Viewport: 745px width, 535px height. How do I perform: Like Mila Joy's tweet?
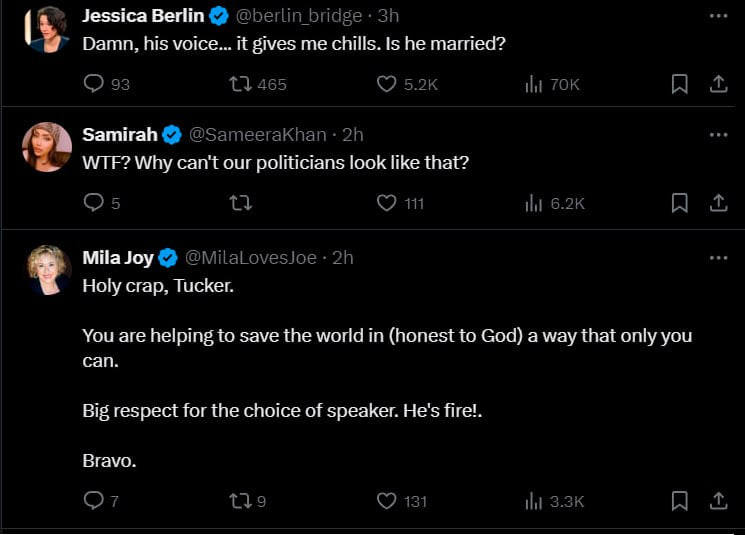click(x=387, y=500)
